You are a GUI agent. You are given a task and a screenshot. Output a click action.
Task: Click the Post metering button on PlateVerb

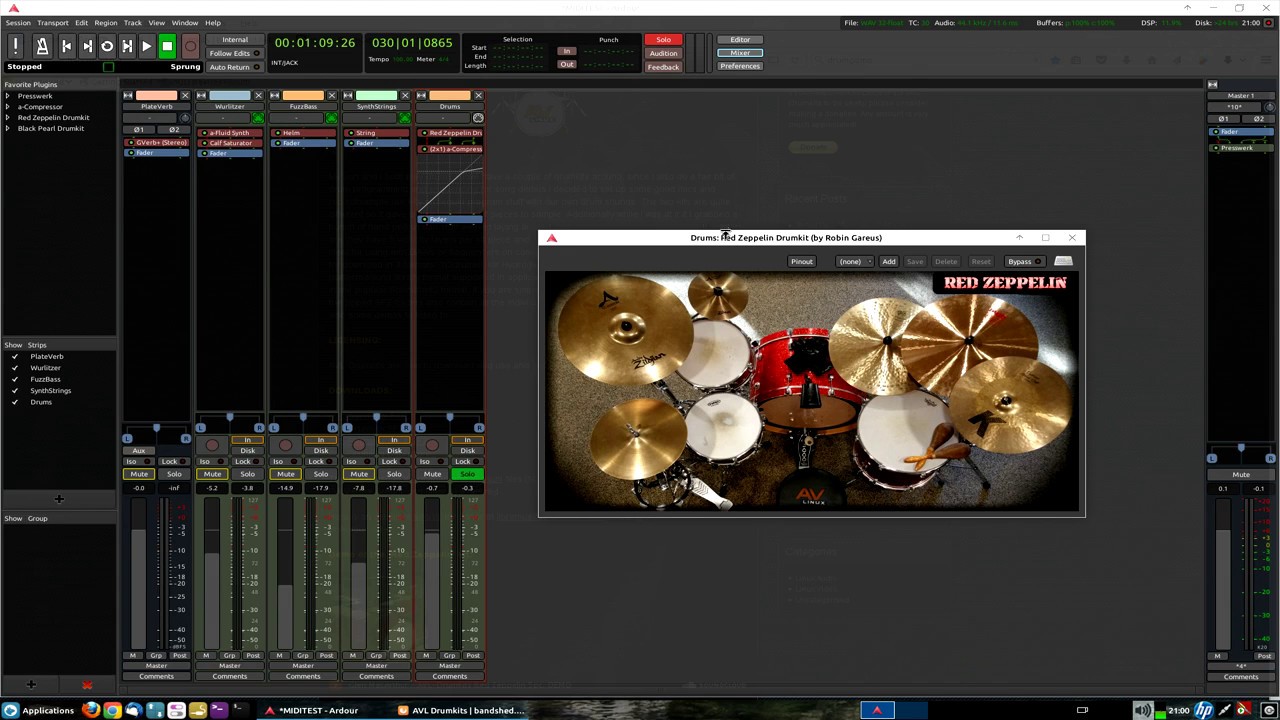pyautogui.click(x=180, y=656)
